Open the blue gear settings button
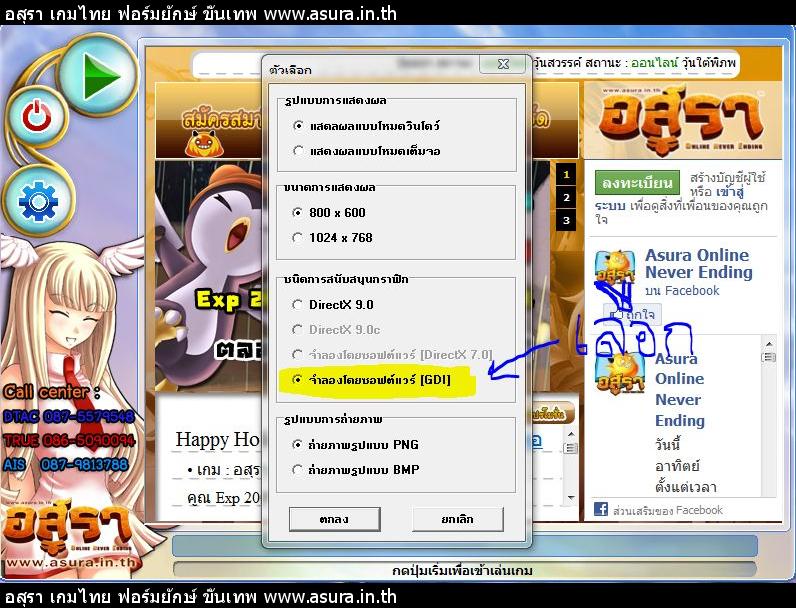796x608 pixels. pos(38,201)
